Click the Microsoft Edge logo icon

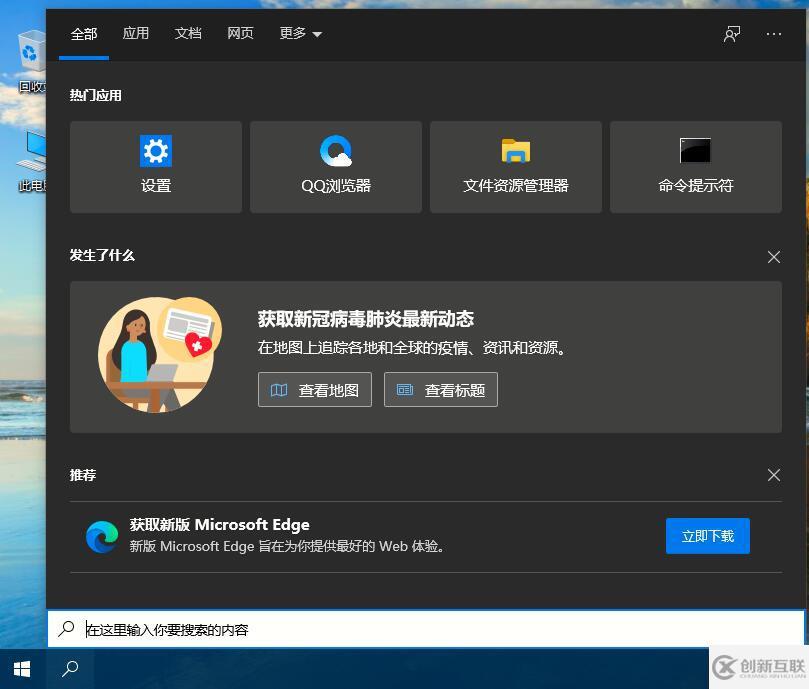tap(102, 536)
